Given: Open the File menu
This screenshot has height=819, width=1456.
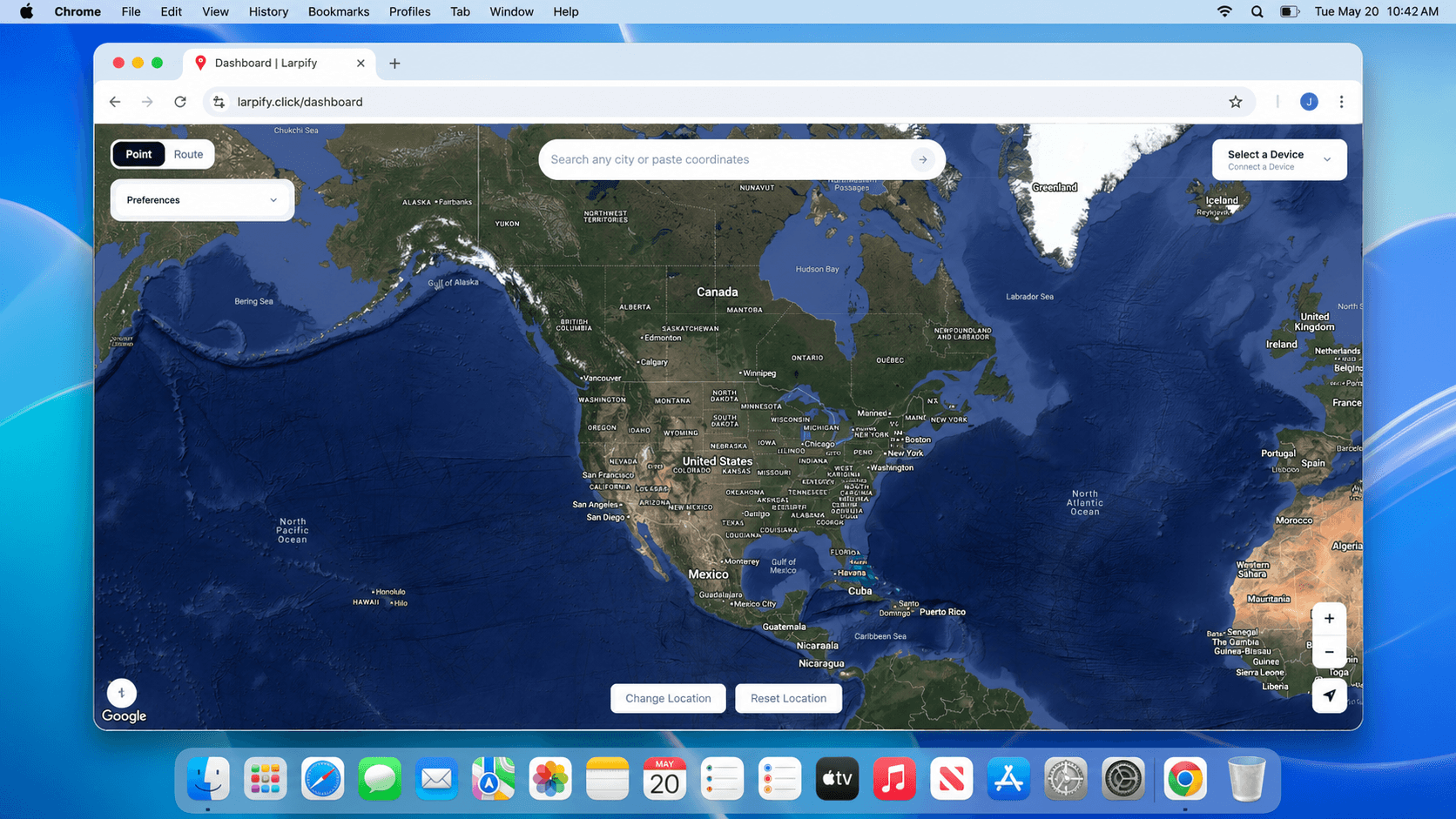Looking at the screenshot, I should (131, 11).
